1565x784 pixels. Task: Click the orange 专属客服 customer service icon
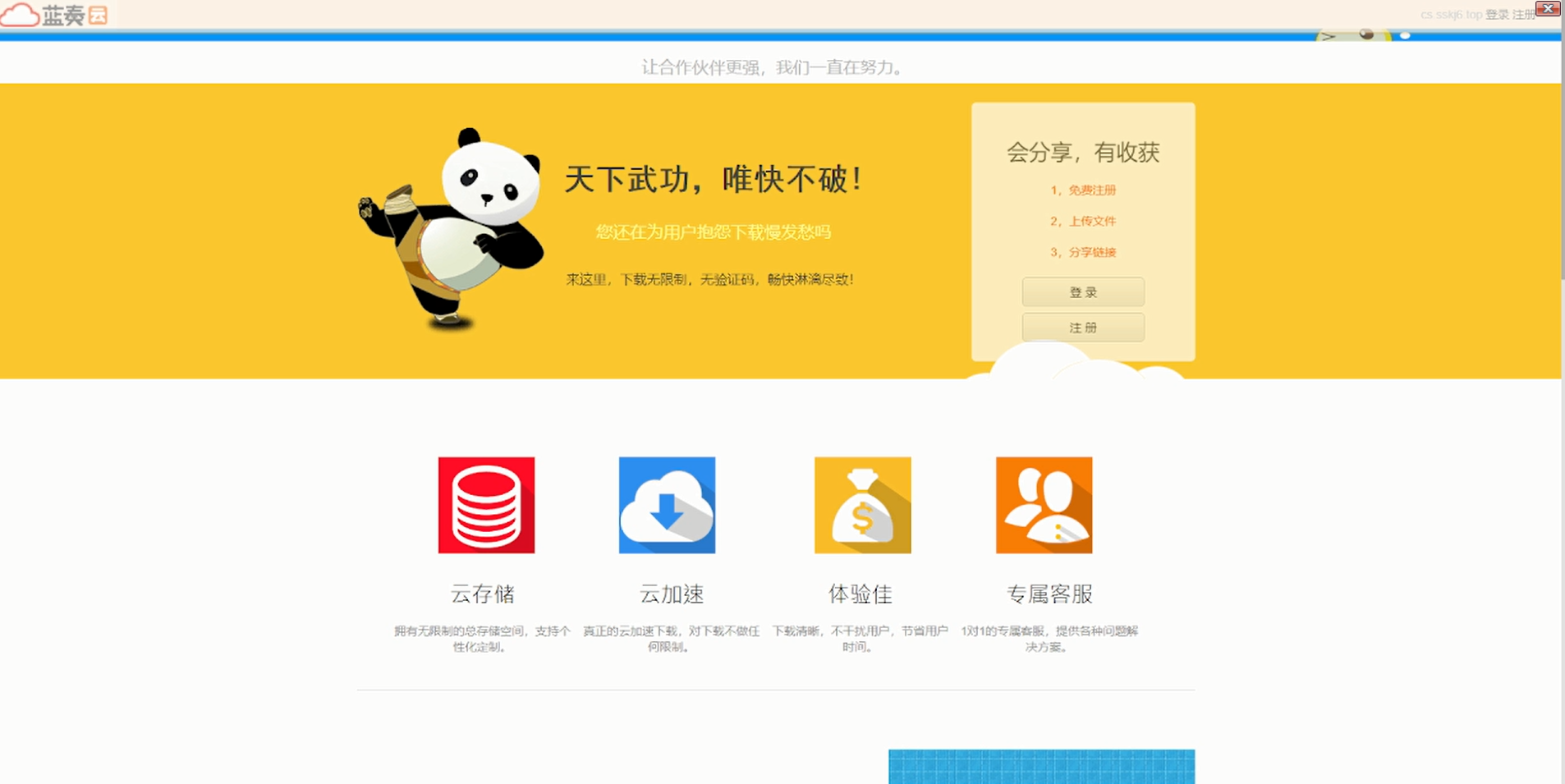1044,505
